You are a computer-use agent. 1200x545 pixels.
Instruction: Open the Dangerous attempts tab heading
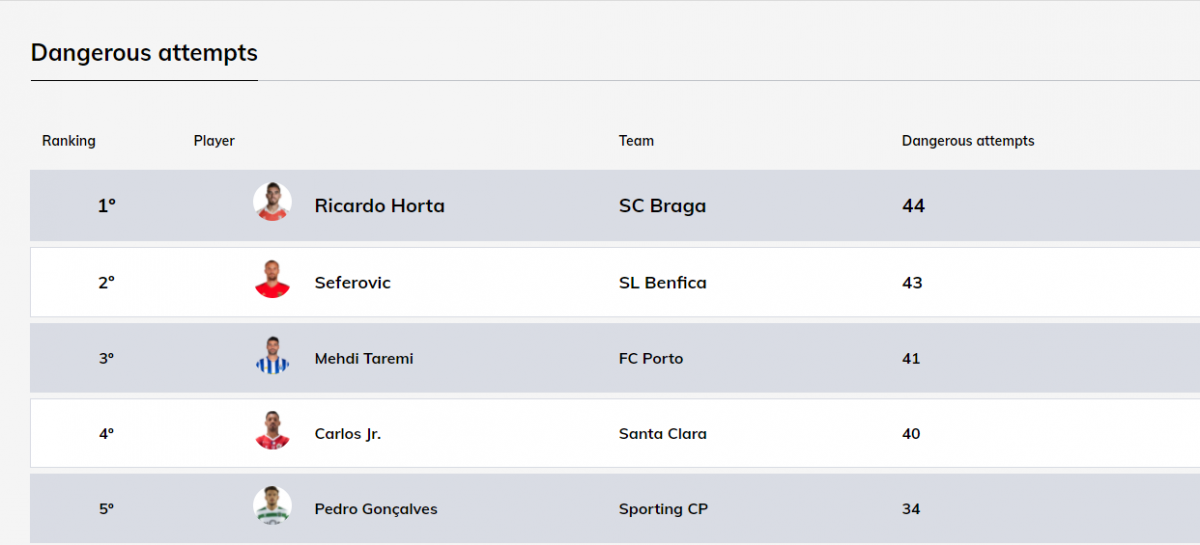pos(144,53)
